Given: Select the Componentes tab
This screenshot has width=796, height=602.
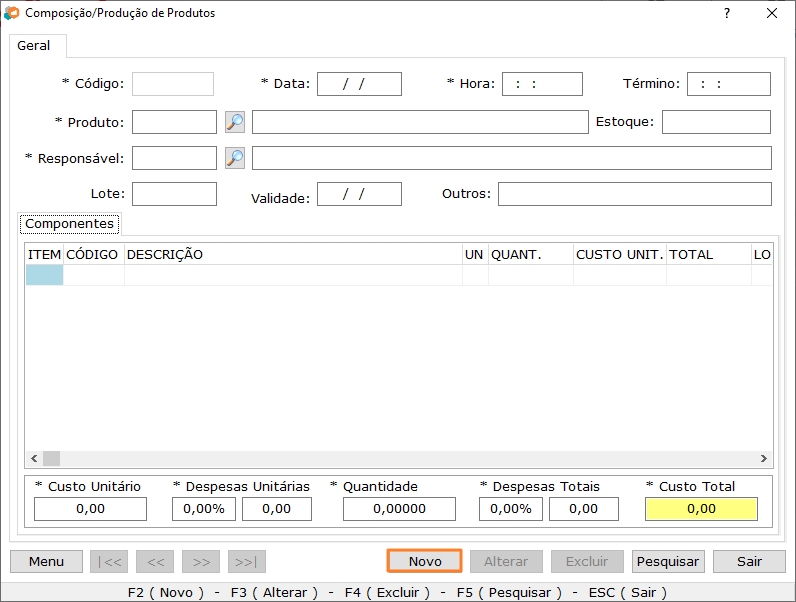Looking at the screenshot, I should [70, 224].
